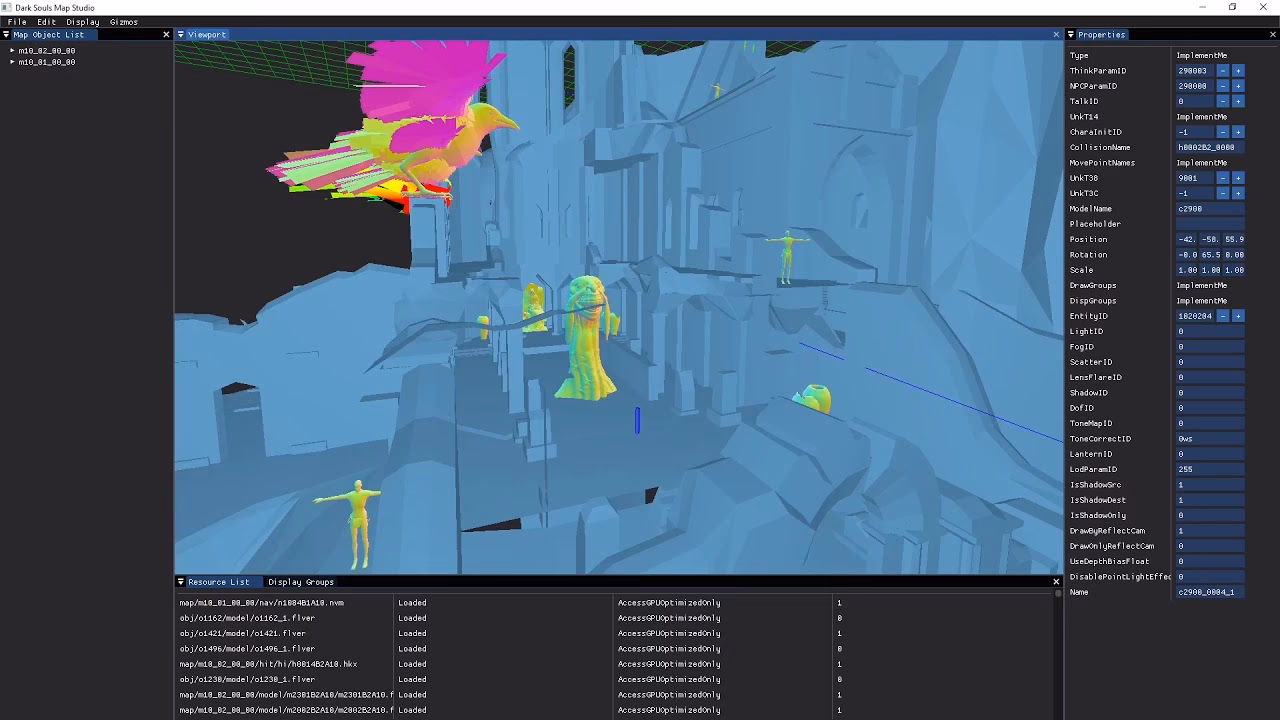The image size is (1280, 720).
Task: Select the n1004B1A10.nvm resource row
Action: pyautogui.click(x=614, y=603)
